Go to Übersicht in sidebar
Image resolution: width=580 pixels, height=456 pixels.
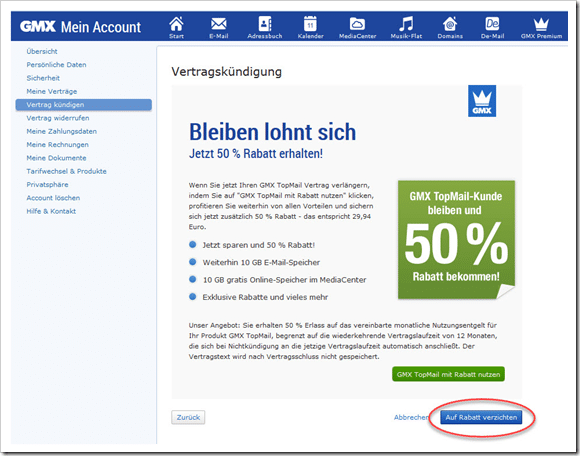42,51
